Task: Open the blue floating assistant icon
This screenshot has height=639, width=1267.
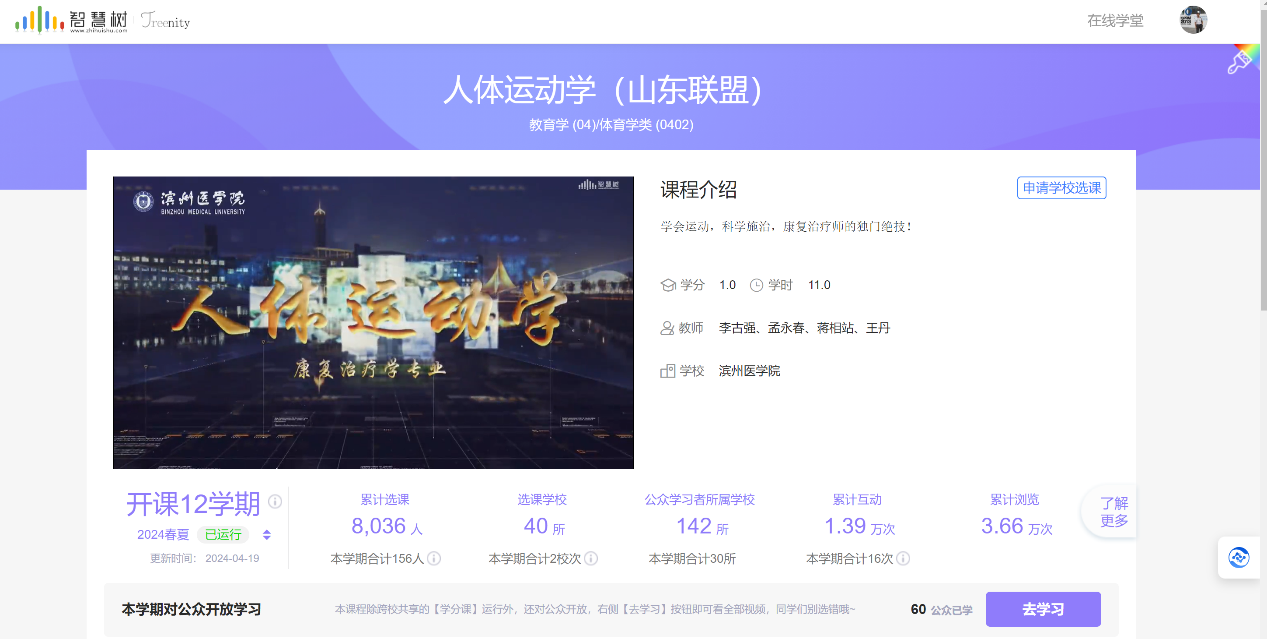Action: pos(1239,557)
